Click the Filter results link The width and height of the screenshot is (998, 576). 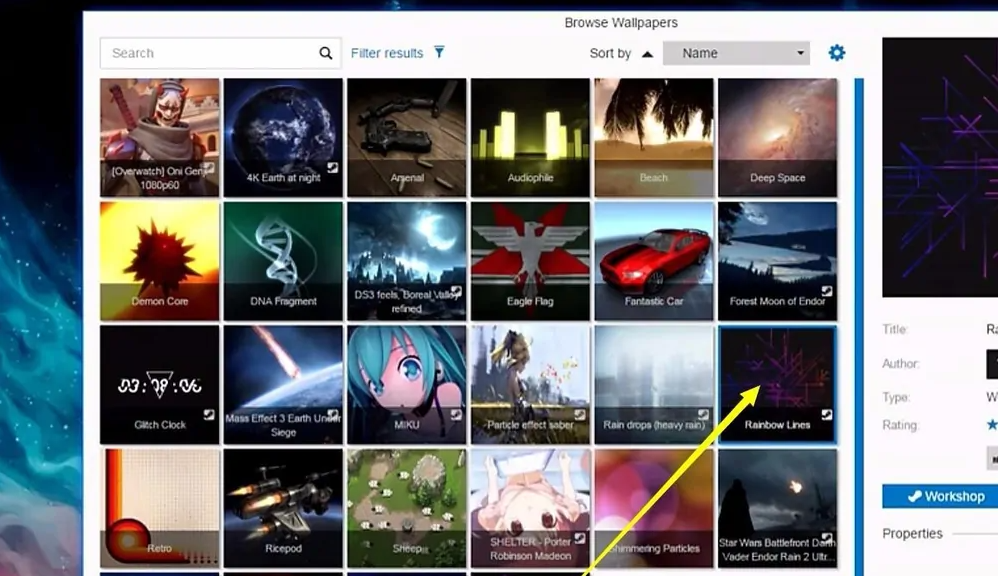pyautogui.click(x=386, y=53)
